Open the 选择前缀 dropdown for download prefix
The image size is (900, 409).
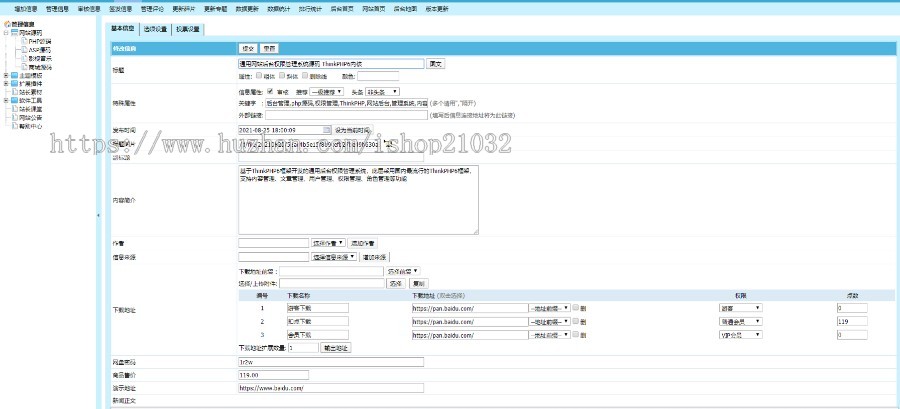404,271
